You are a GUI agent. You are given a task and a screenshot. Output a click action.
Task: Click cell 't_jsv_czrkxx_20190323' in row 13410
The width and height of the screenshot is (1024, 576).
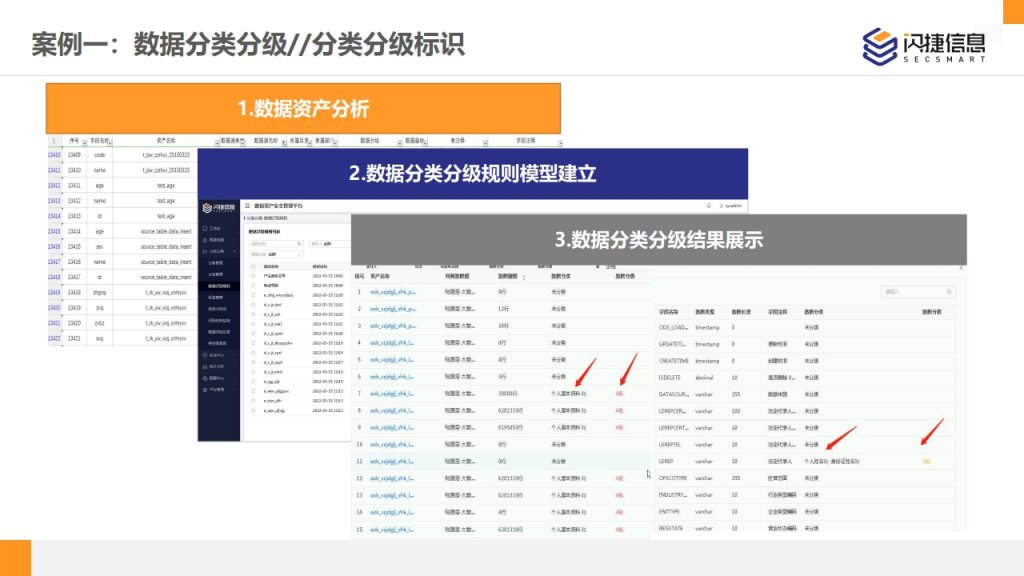point(166,155)
